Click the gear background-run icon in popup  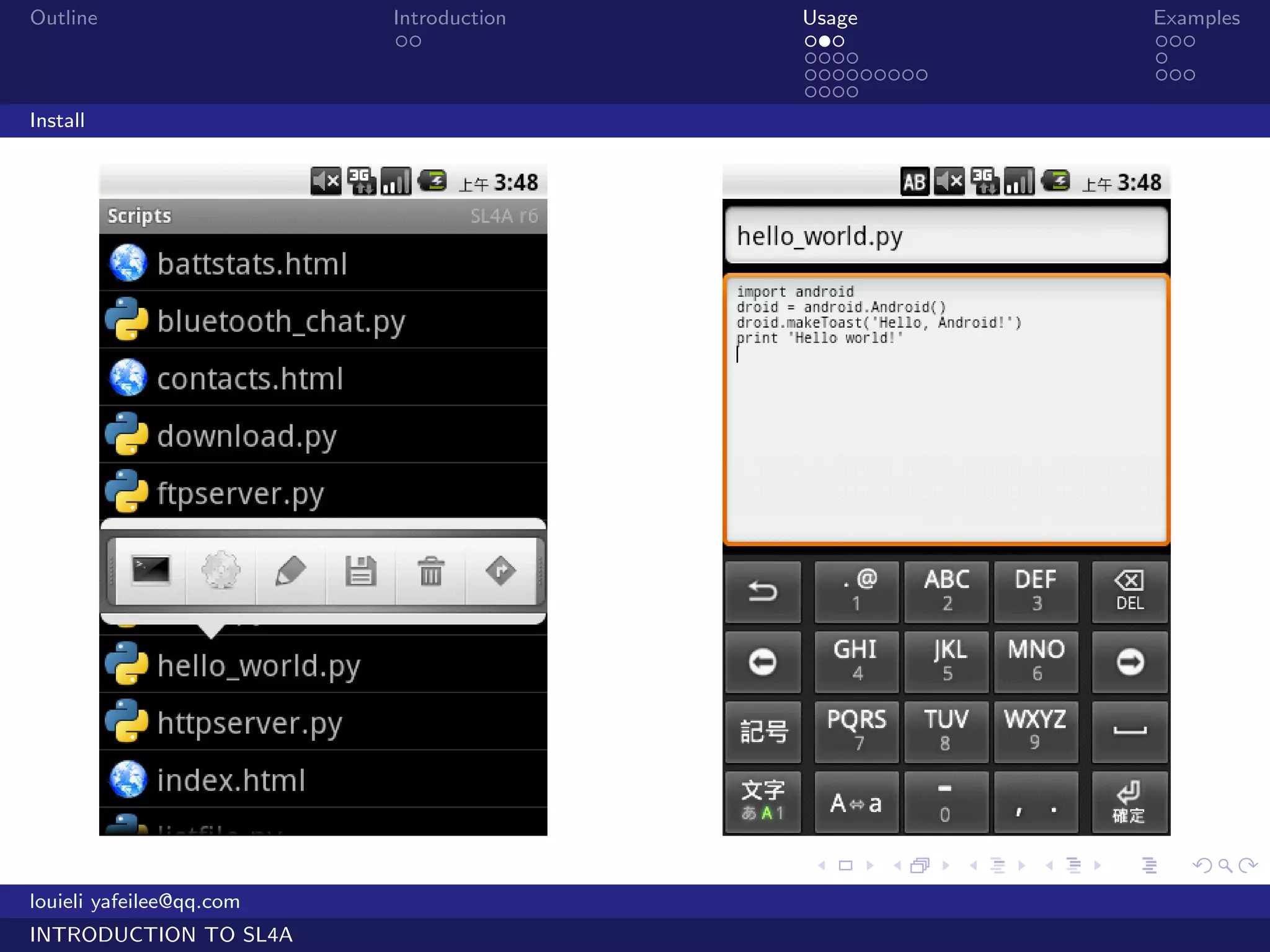[x=221, y=570]
